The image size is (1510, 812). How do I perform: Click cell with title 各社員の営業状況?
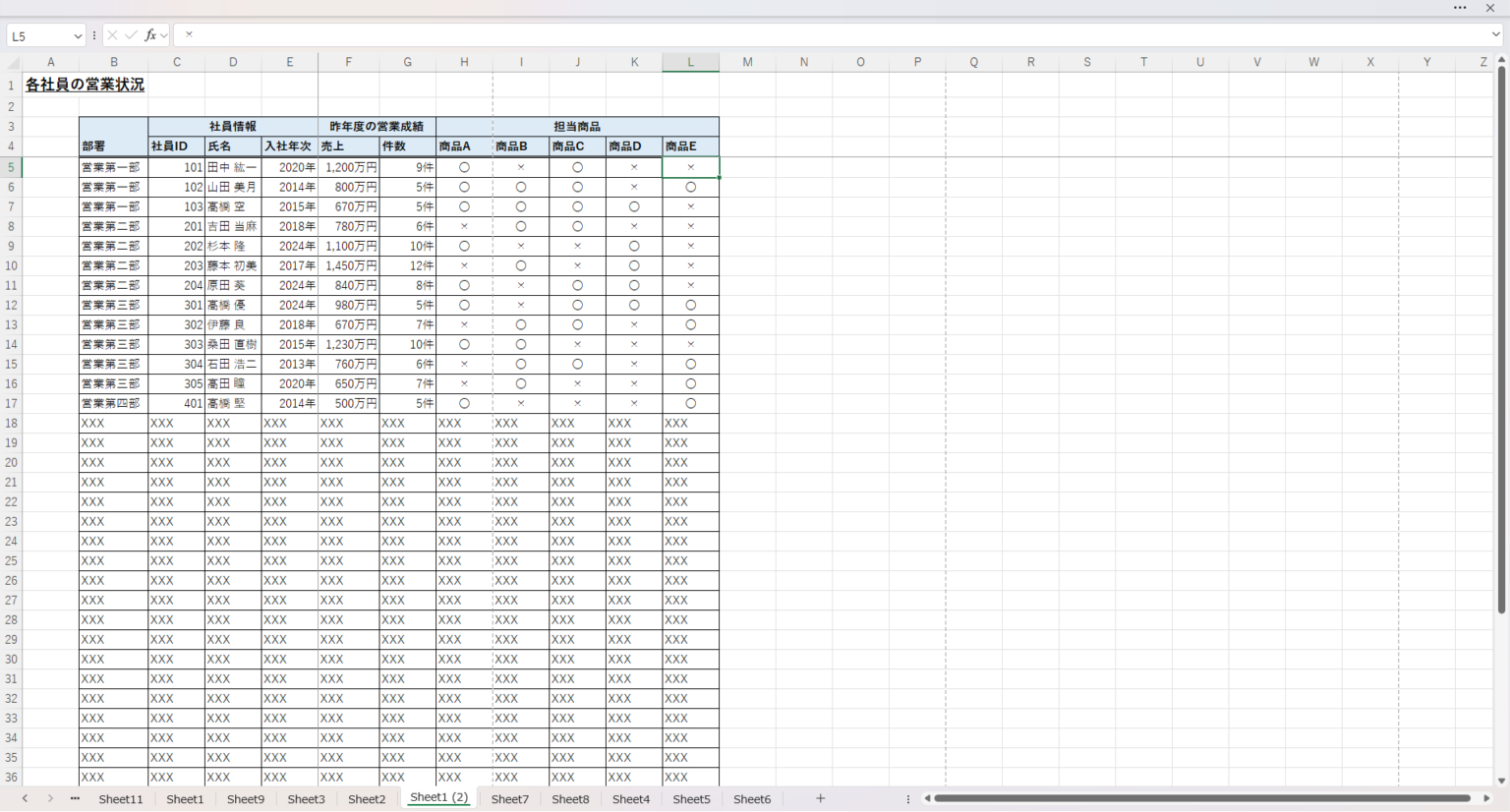click(85, 86)
